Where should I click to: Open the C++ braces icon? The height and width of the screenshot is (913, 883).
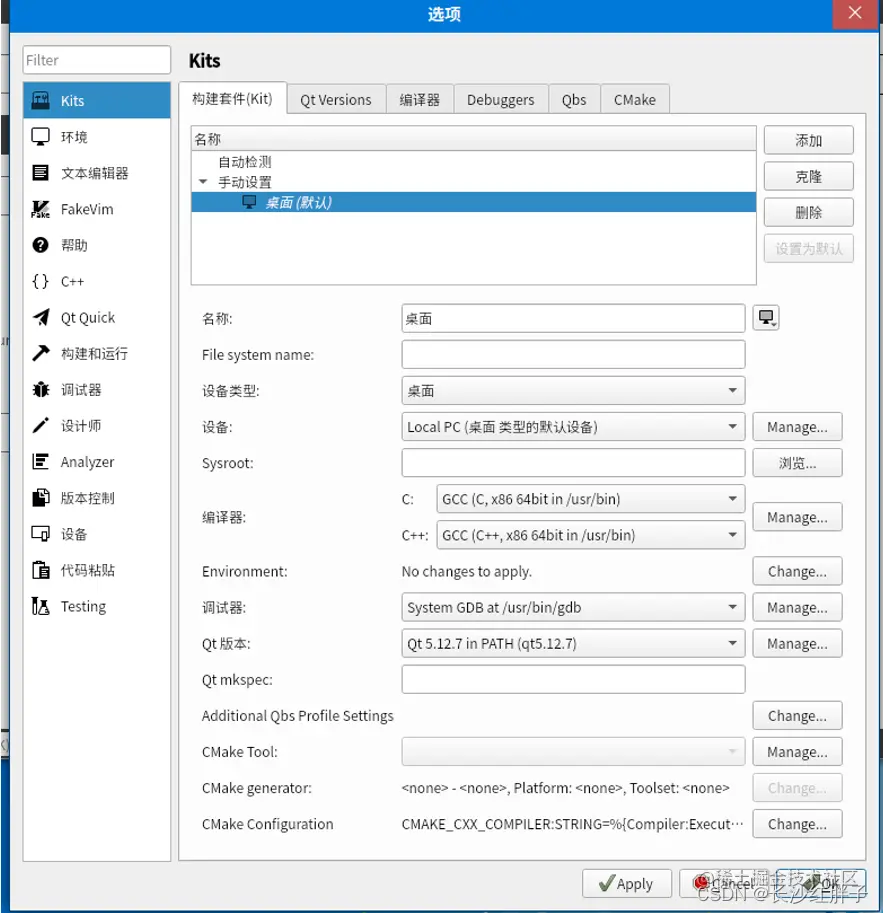click(x=40, y=281)
